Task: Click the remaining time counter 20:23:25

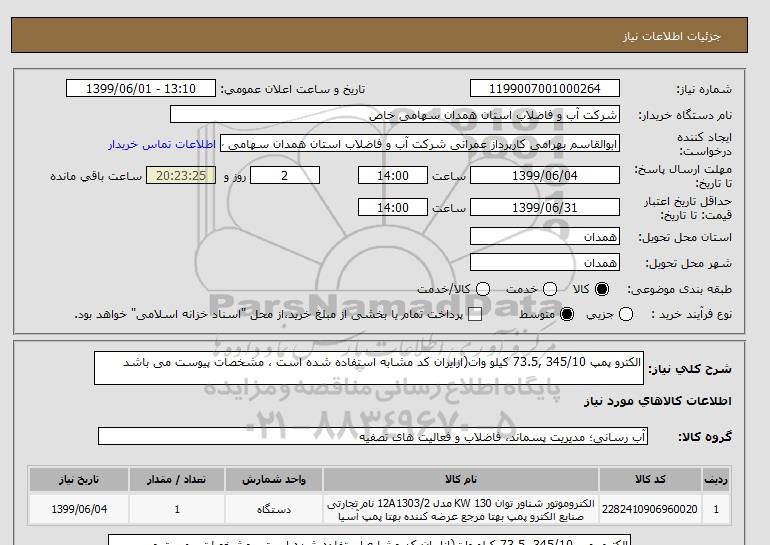Action: 181,175
